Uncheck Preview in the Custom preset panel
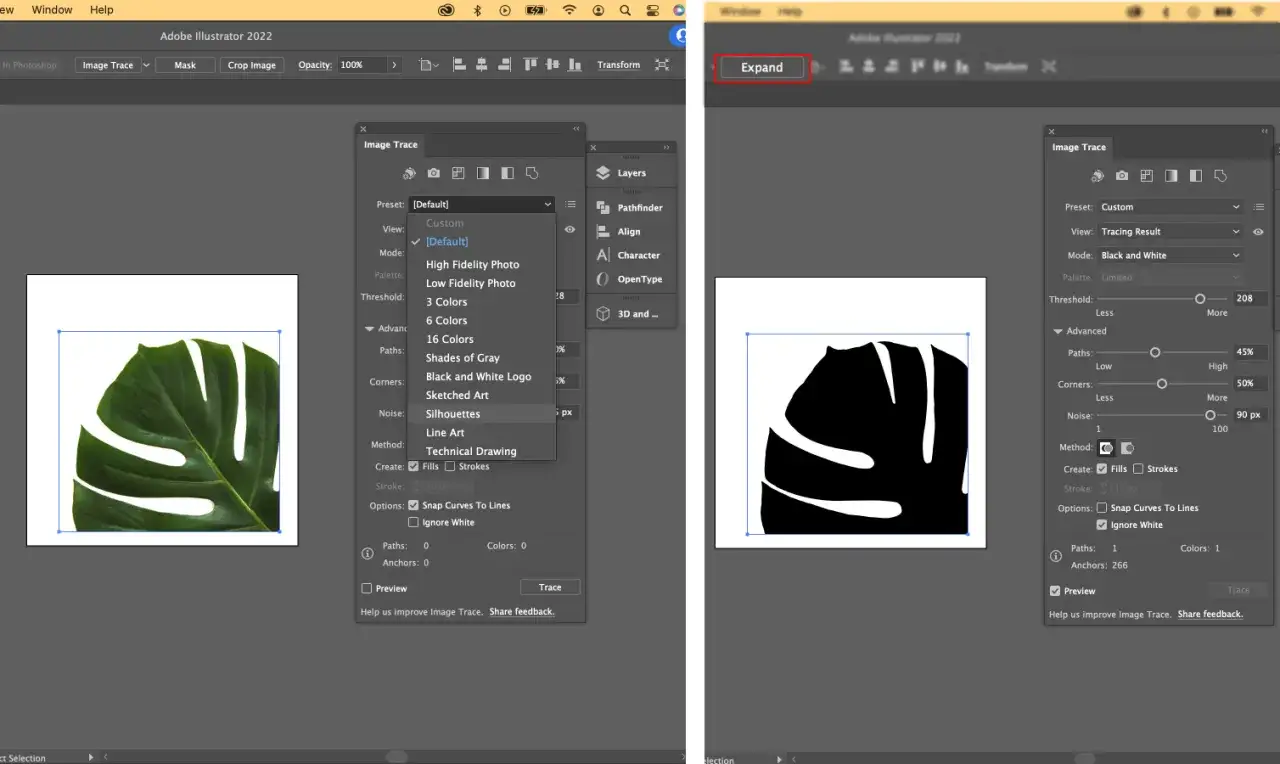The width and height of the screenshot is (1280, 764). [x=1055, y=591]
